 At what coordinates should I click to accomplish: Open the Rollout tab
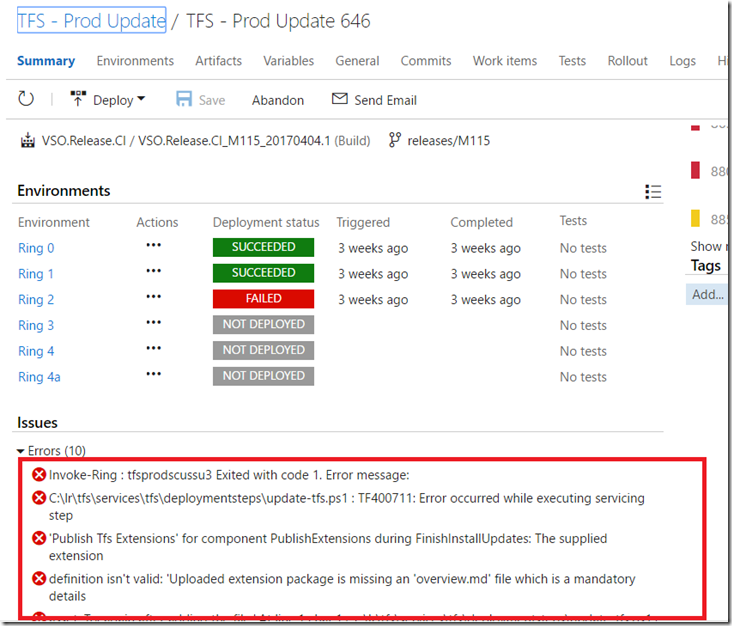(627, 61)
